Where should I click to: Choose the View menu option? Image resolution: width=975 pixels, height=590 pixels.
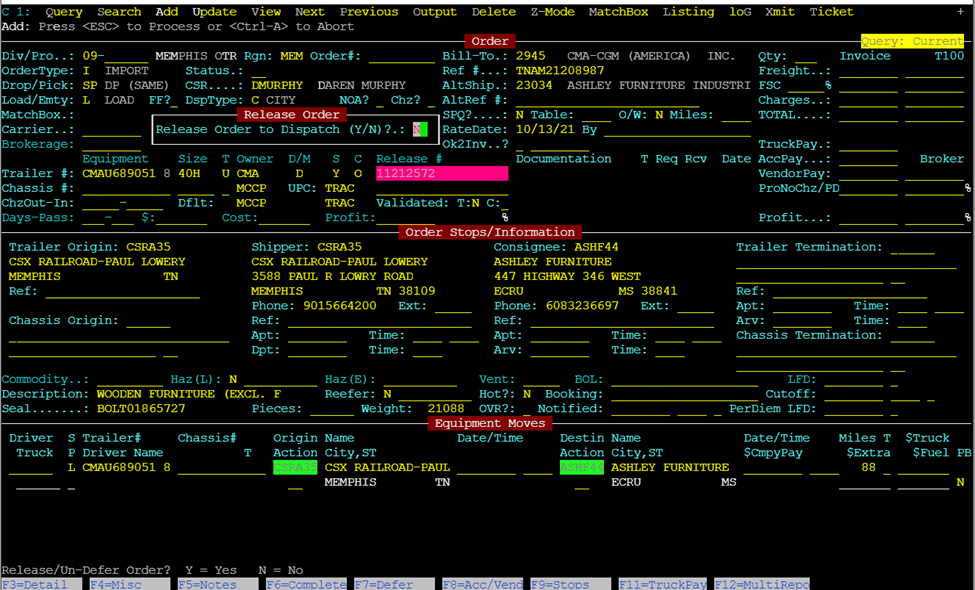[x=266, y=12]
